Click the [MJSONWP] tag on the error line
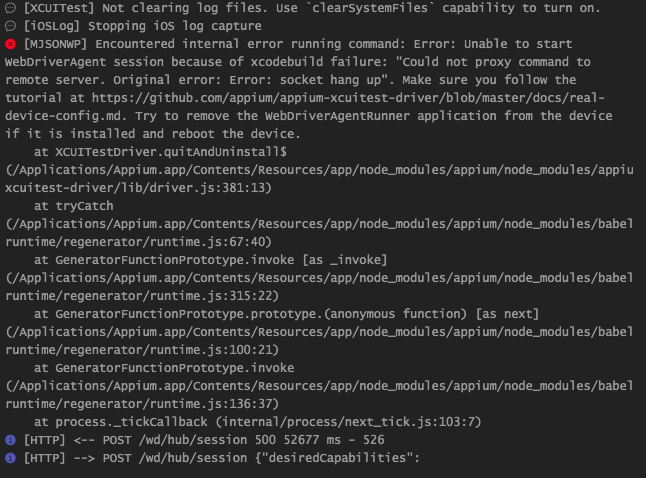 (55, 44)
